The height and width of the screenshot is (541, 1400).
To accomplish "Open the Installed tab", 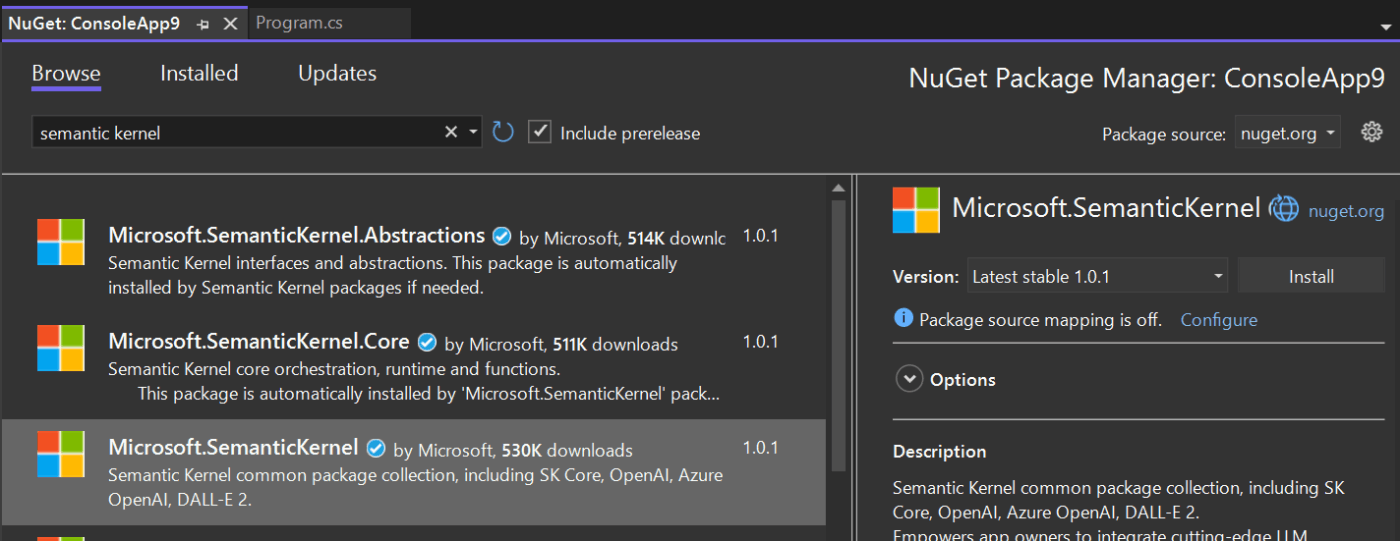I will pos(199,73).
